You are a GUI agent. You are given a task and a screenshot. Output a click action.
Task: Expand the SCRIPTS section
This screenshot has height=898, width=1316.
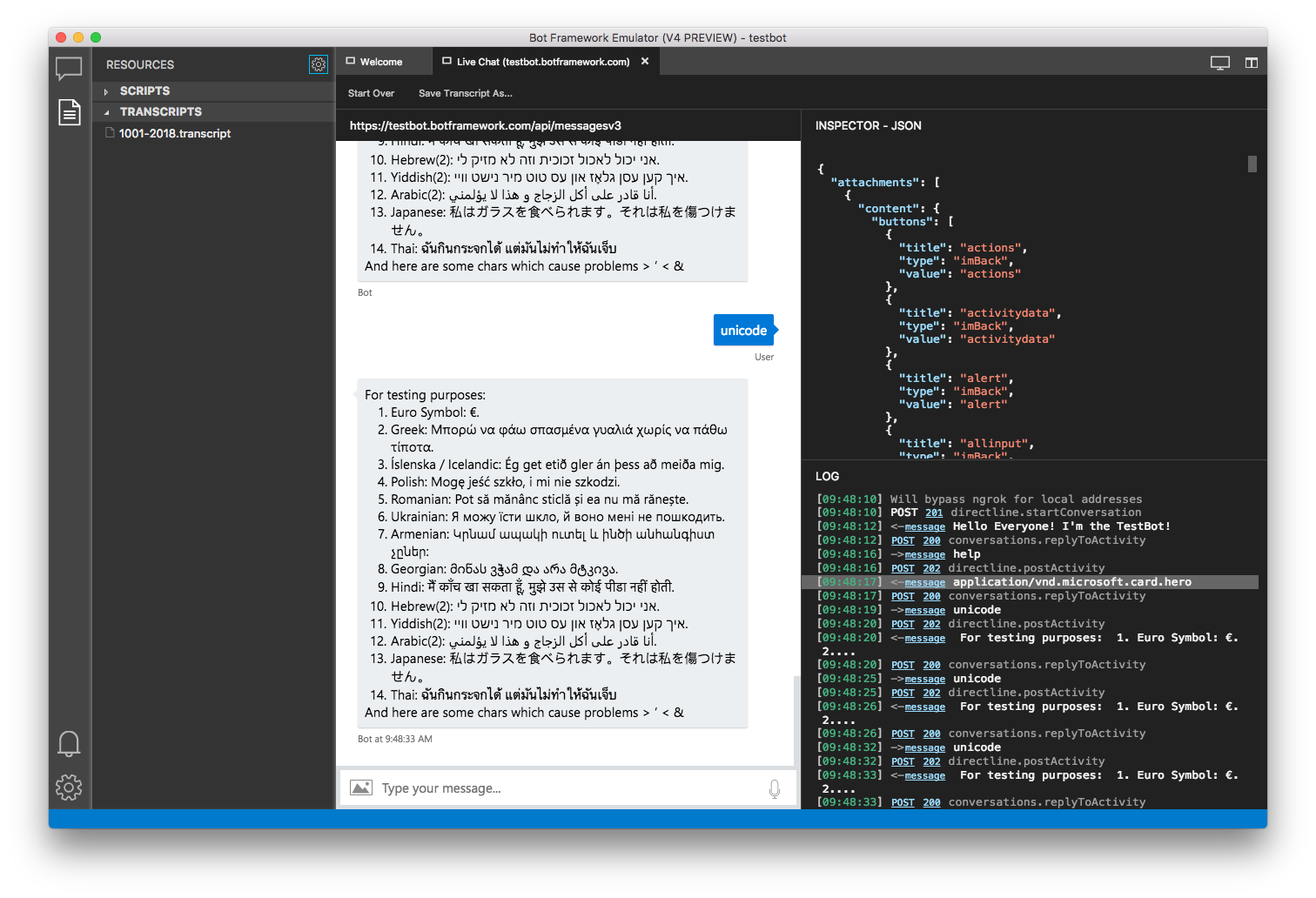point(144,90)
